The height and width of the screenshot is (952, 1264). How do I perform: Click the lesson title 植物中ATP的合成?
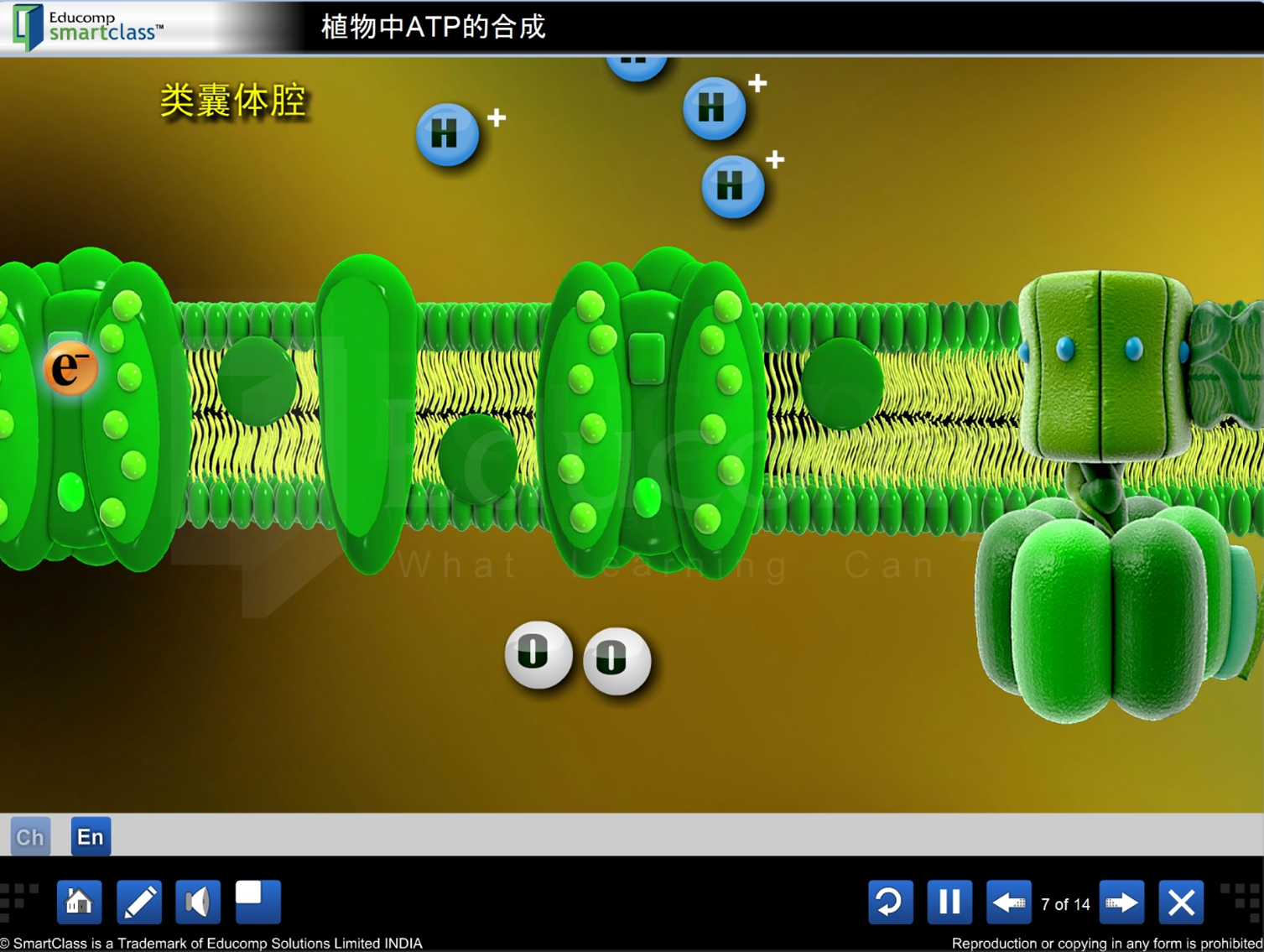(x=433, y=27)
